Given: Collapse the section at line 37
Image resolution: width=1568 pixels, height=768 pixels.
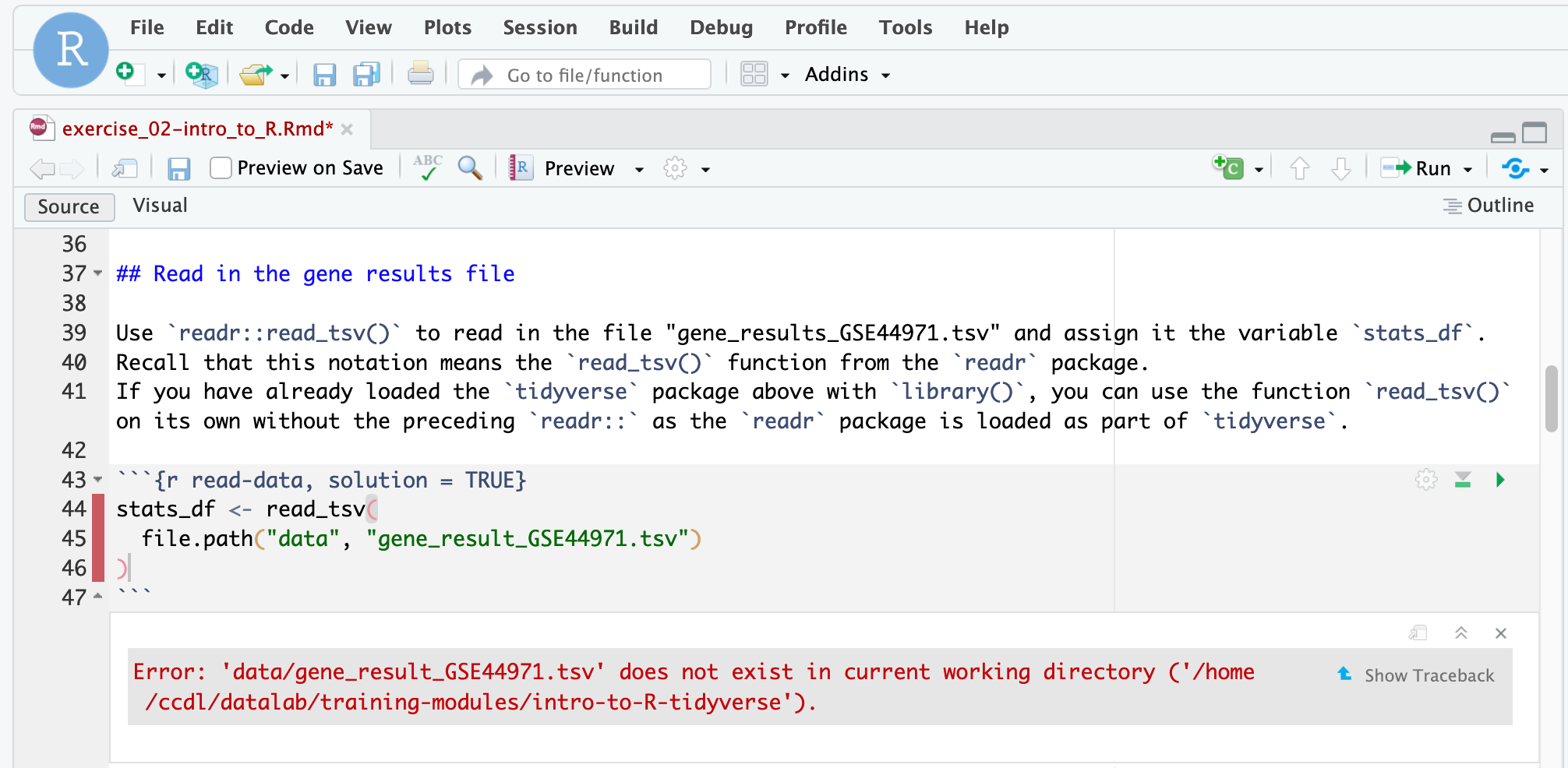Looking at the screenshot, I should [98, 273].
